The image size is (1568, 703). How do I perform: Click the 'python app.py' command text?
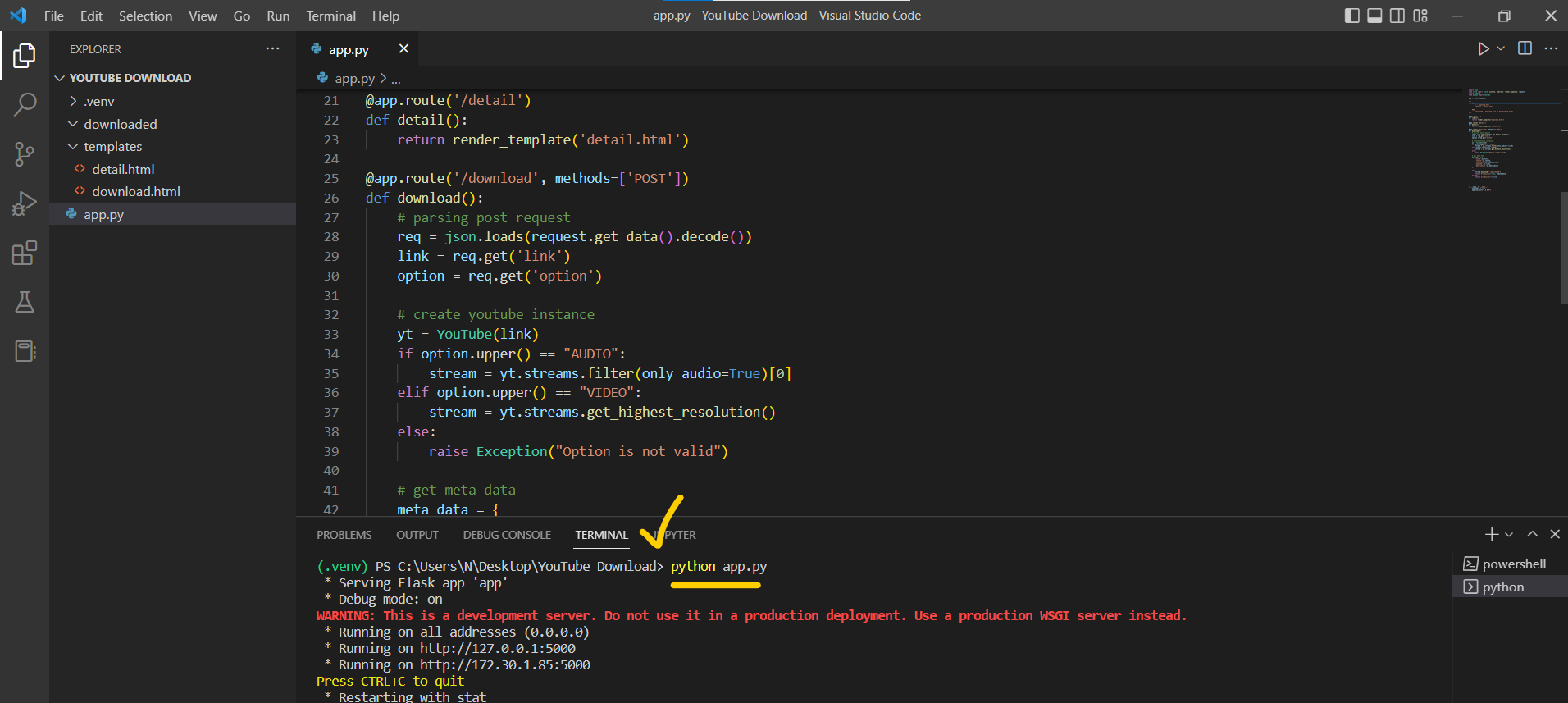[x=718, y=566]
